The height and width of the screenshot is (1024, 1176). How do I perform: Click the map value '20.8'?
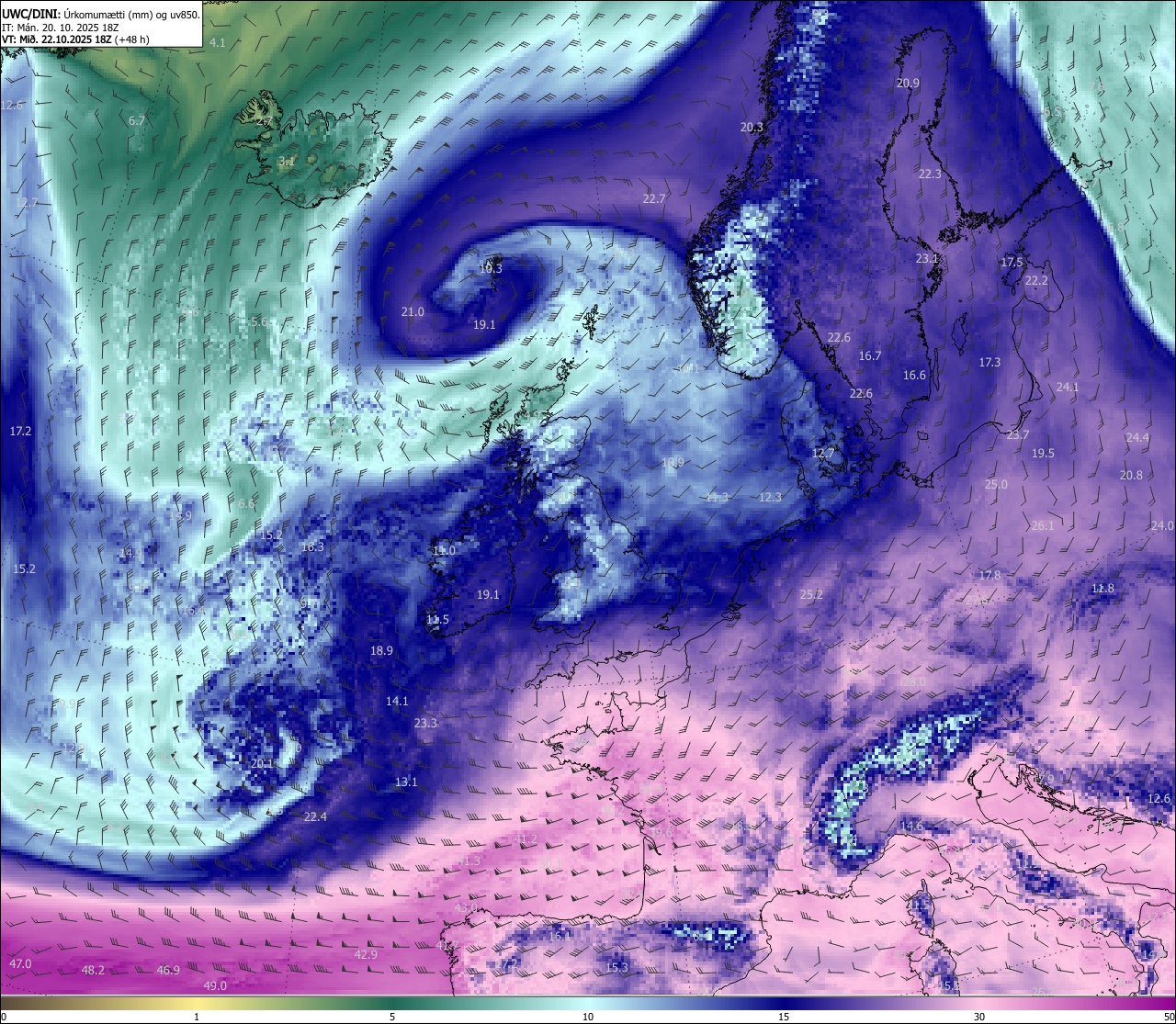[1131, 475]
